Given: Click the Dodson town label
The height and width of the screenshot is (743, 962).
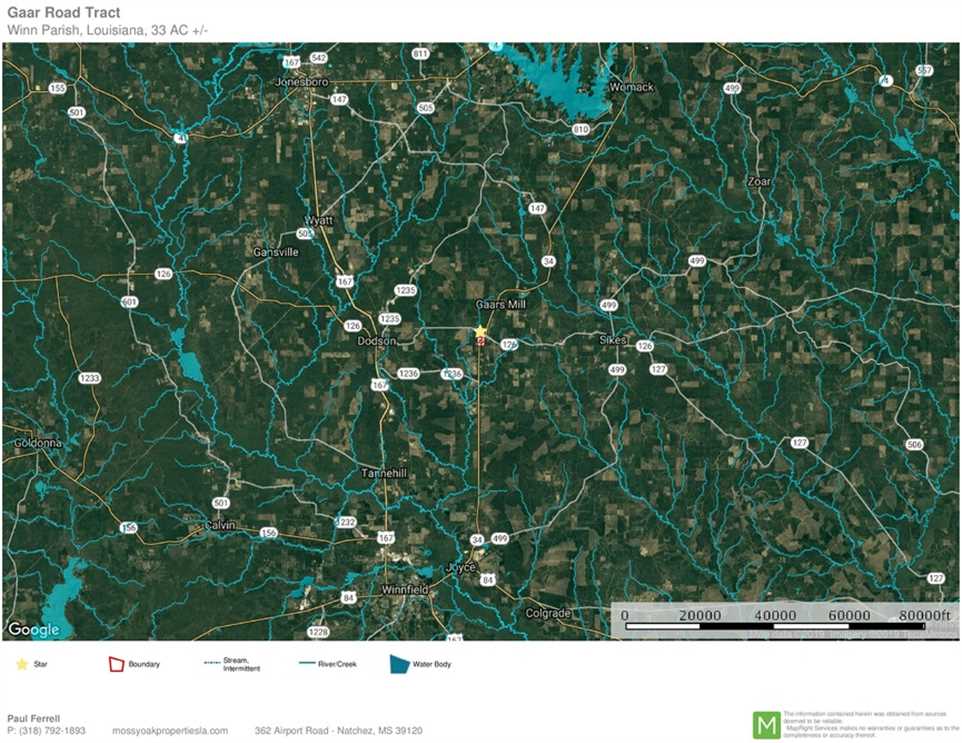Looking at the screenshot, I should pos(377,341).
